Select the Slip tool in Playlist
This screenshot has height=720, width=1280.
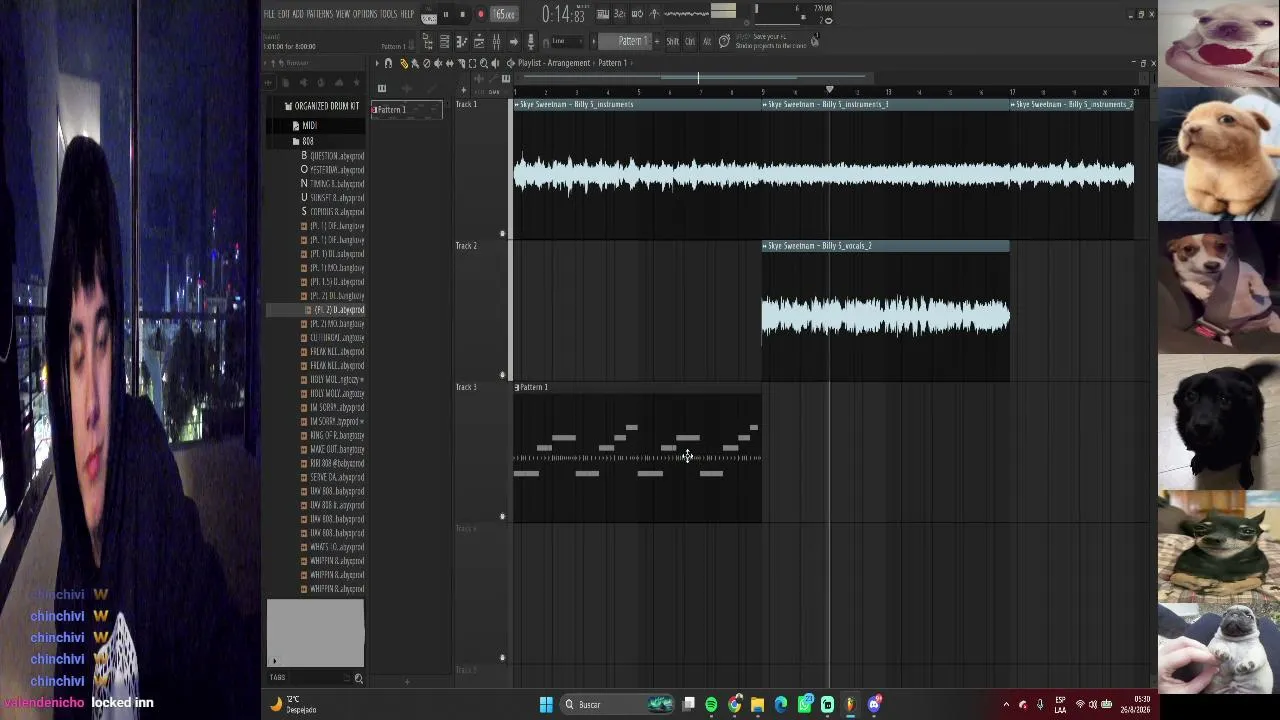tap(449, 63)
